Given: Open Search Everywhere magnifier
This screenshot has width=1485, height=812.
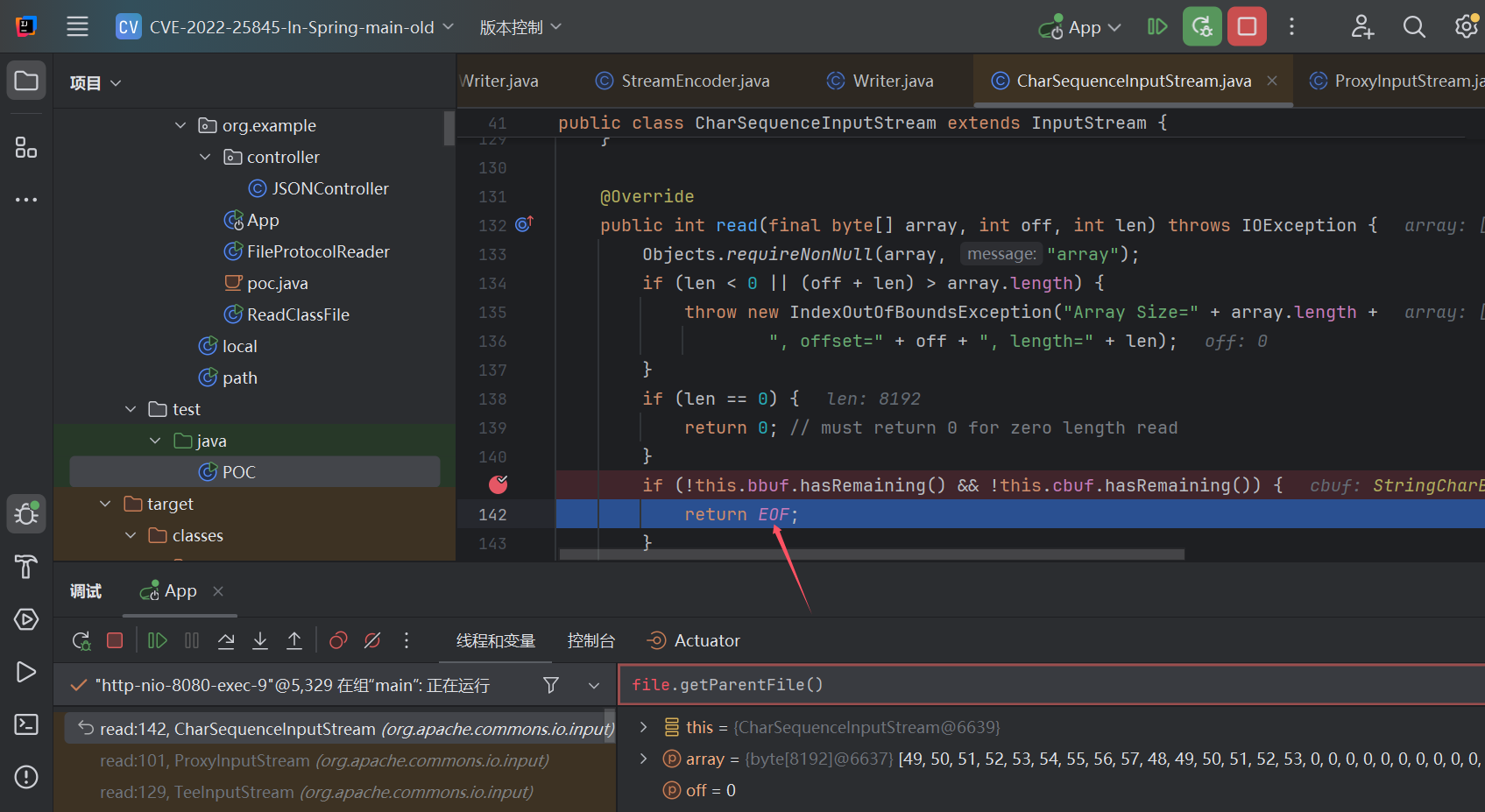Looking at the screenshot, I should tap(1414, 26).
